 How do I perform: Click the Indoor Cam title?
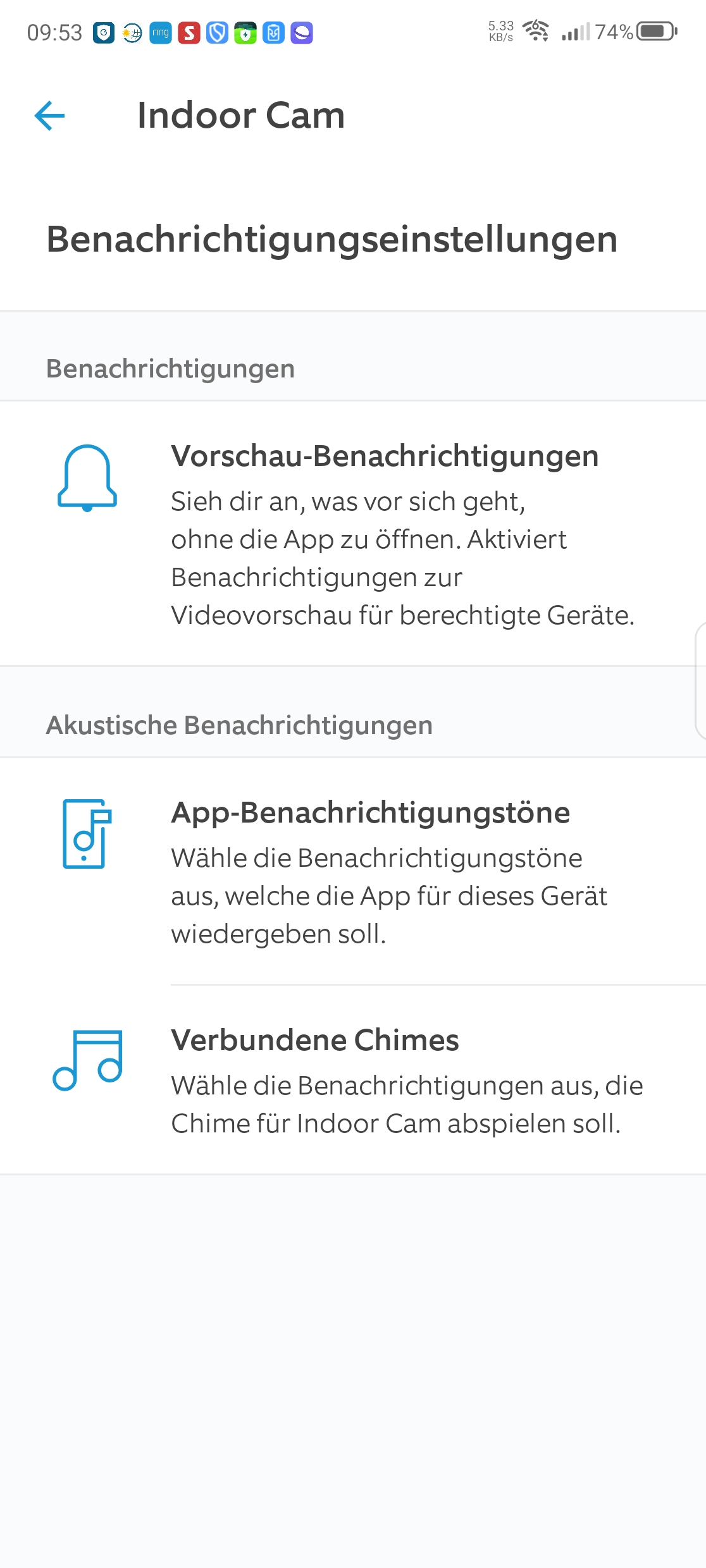click(x=241, y=116)
